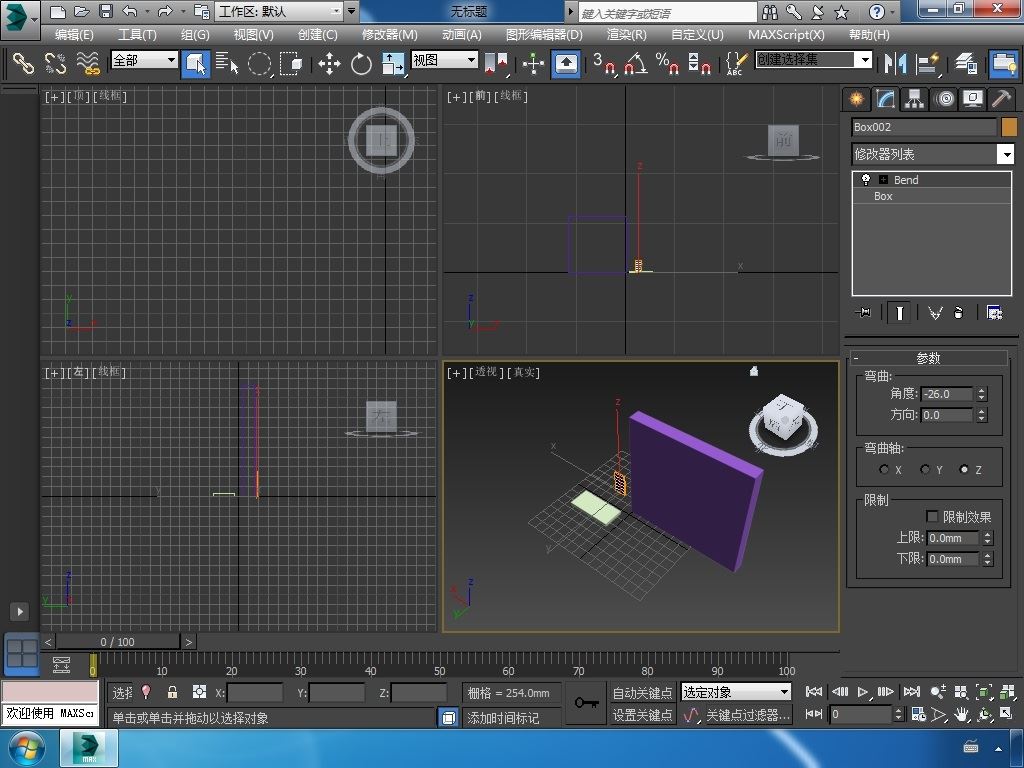
Task: Click the orange object color swatch
Action: [x=1008, y=127]
